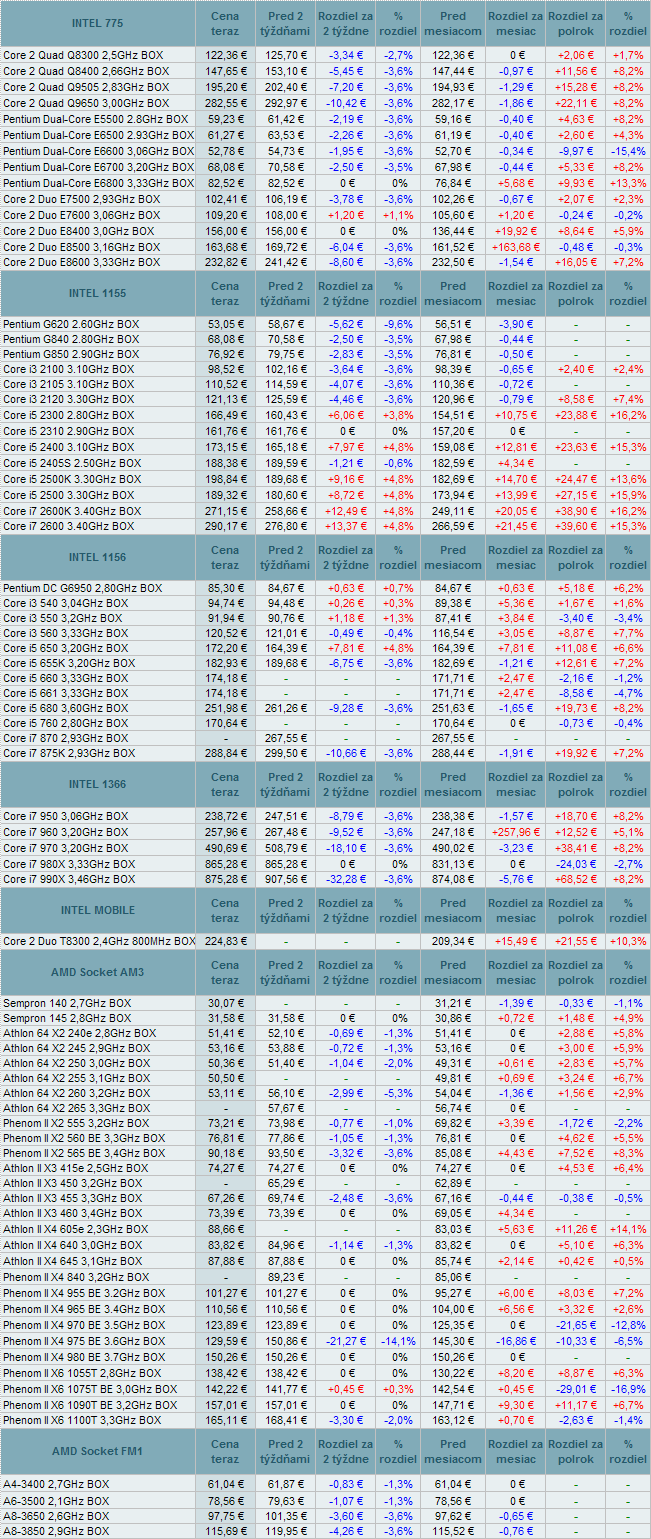
Task: Click the 224,83 € price of Core 2 Duo T8300
Action: pyautogui.click(x=225, y=941)
